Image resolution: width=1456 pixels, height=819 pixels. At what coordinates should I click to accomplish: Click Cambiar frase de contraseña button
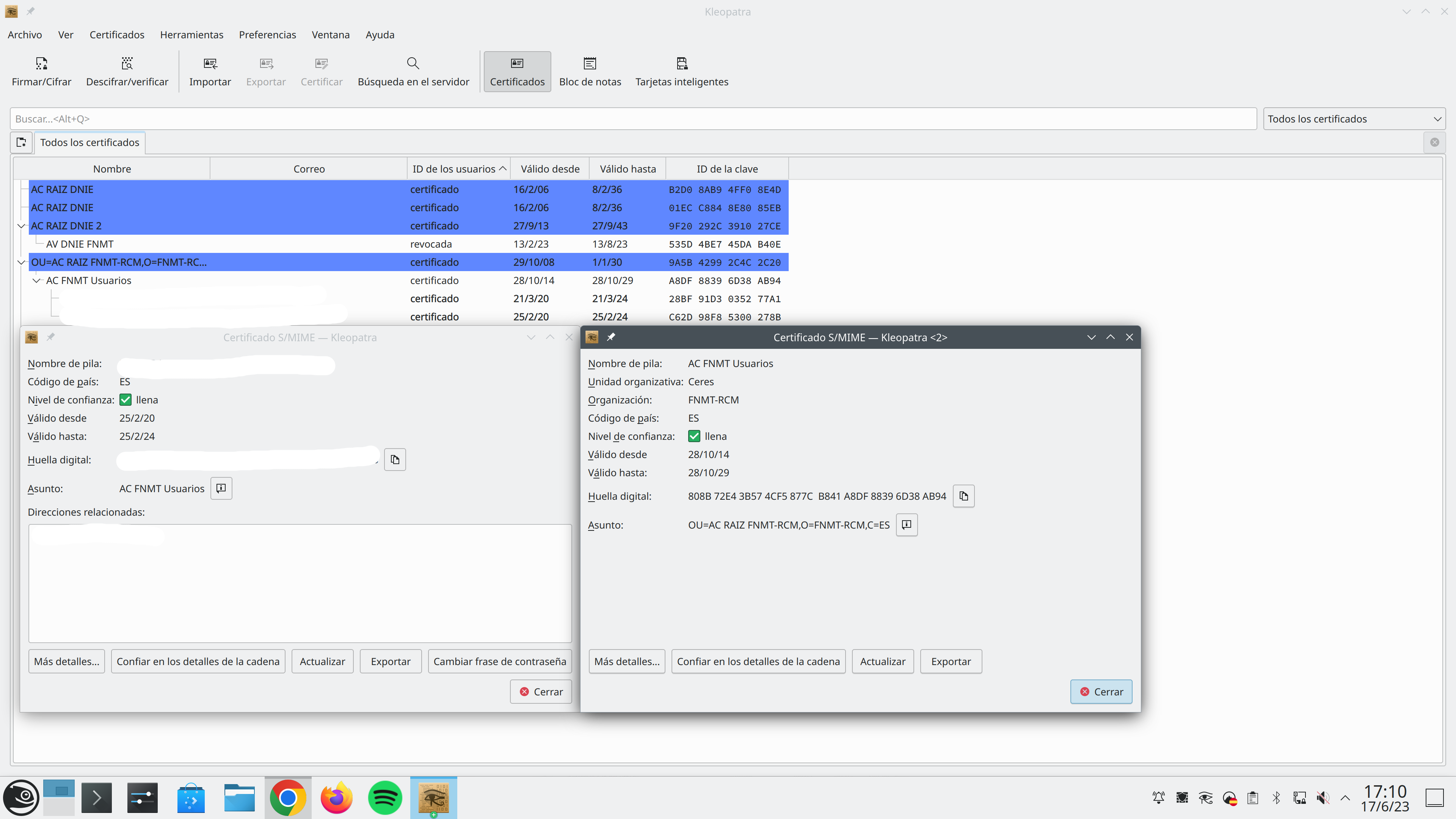coord(500,661)
